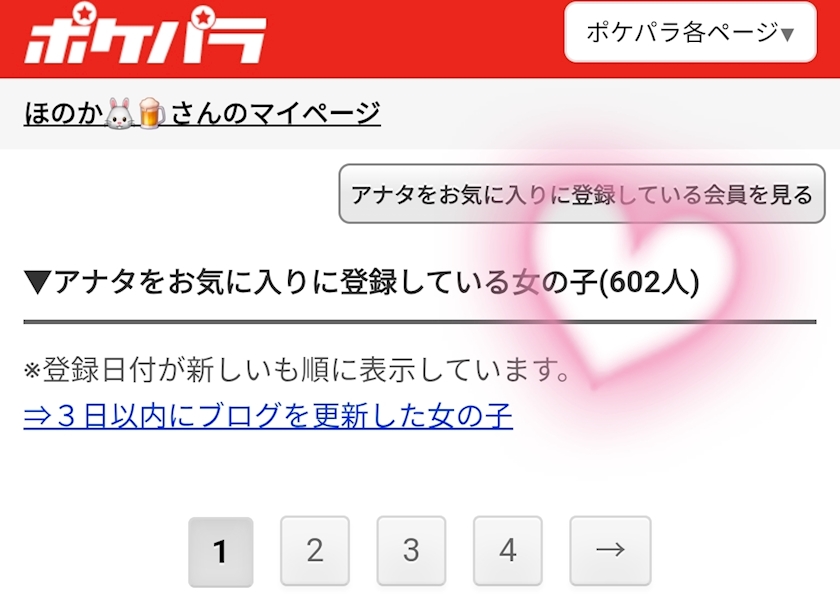Select page 1 in pagination
This screenshot has width=840, height=608.
[x=221, y=551]
